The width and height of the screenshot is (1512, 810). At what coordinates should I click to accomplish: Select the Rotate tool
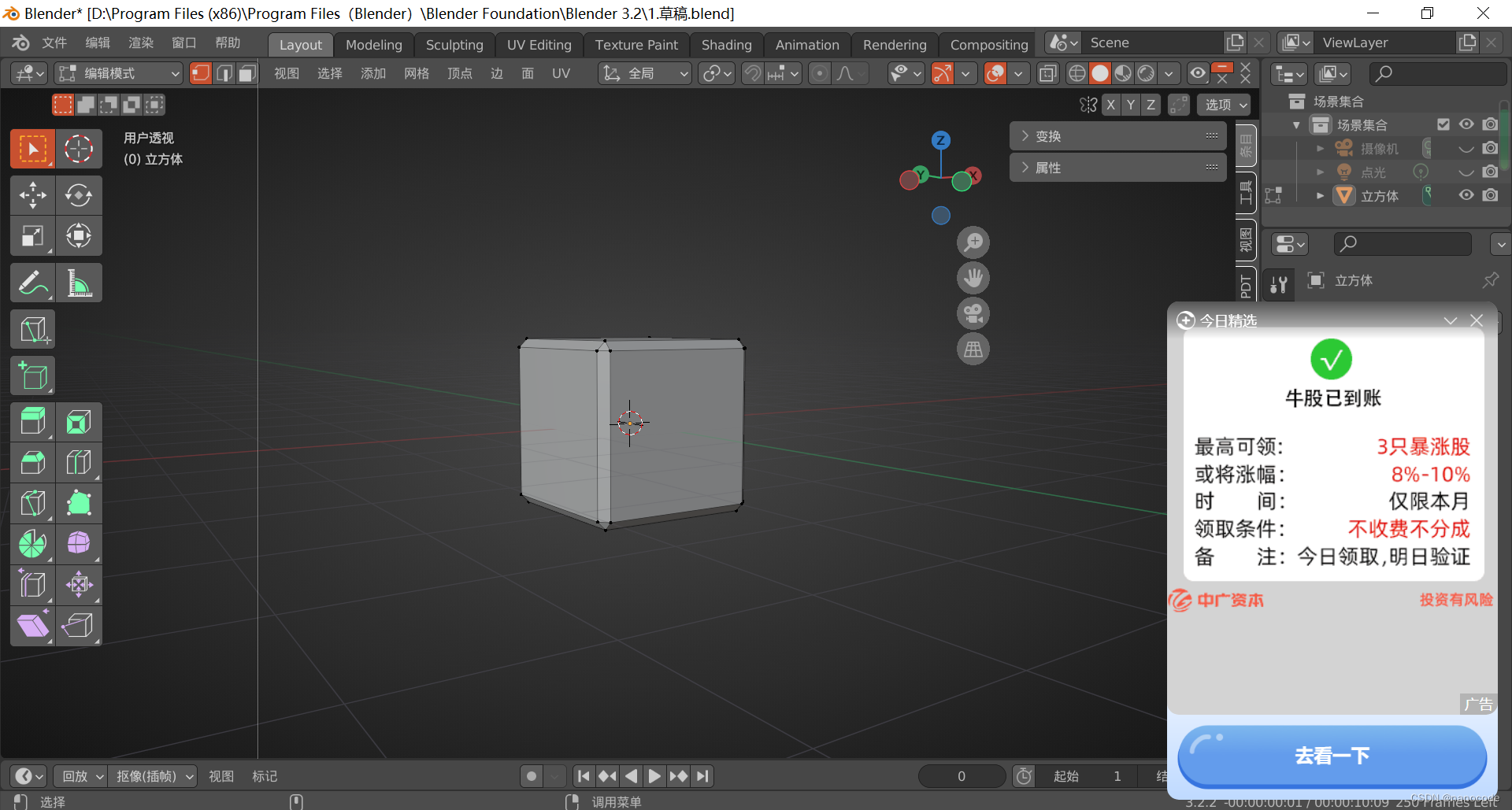pyautogui.click(x=79, y=194)
